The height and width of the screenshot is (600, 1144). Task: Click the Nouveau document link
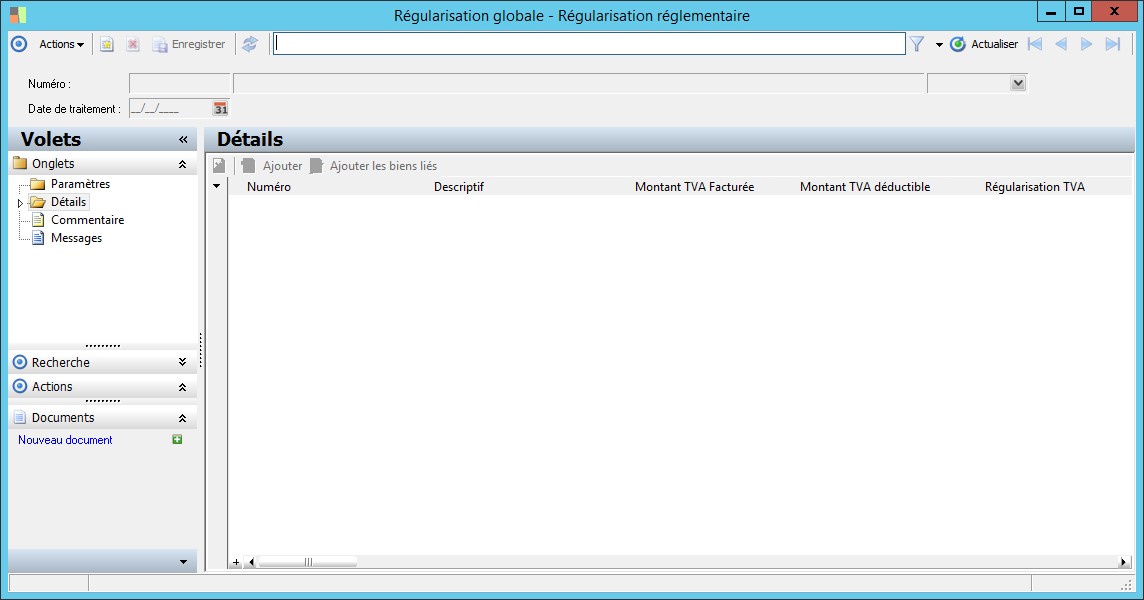pos(65,440)
